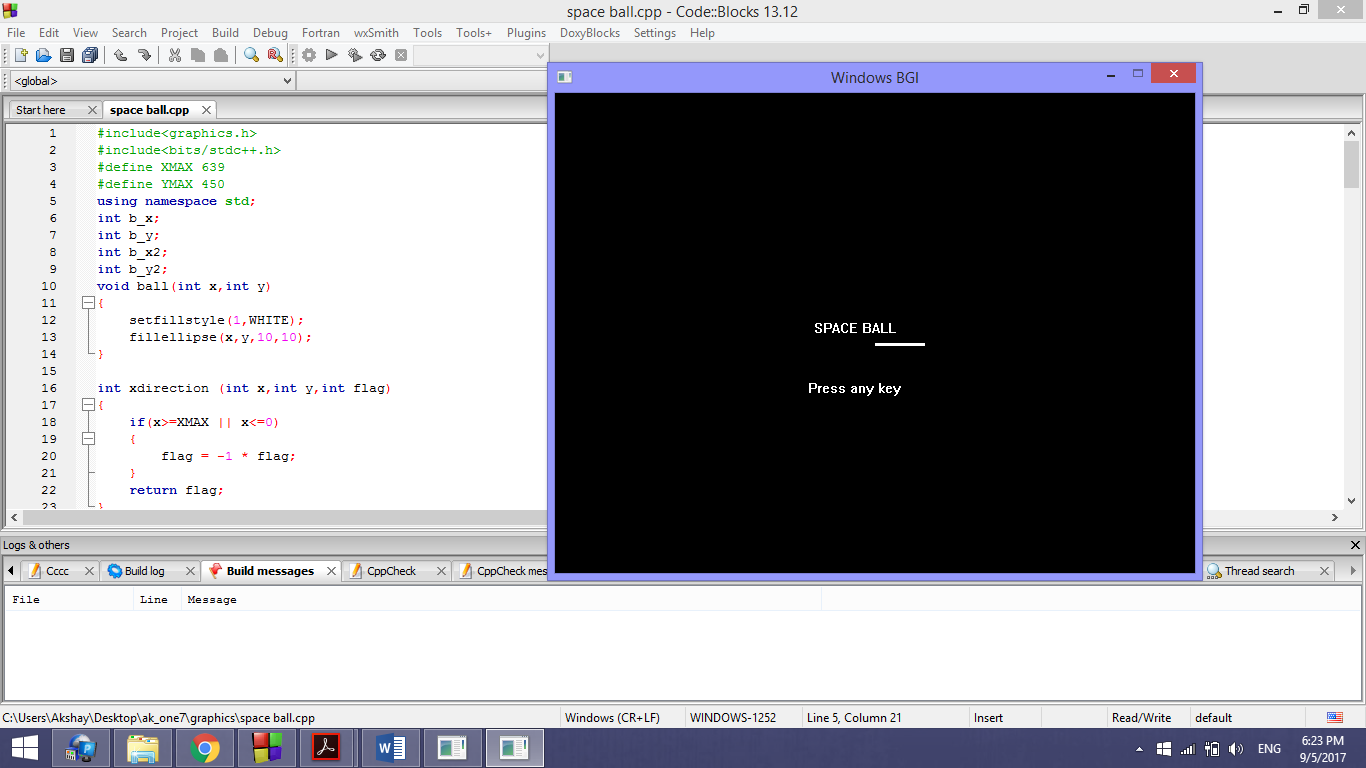The width and height of the screenshot is (1366, 768).
Task: Click the Build gear icon
Action: (x=309, y=55)
